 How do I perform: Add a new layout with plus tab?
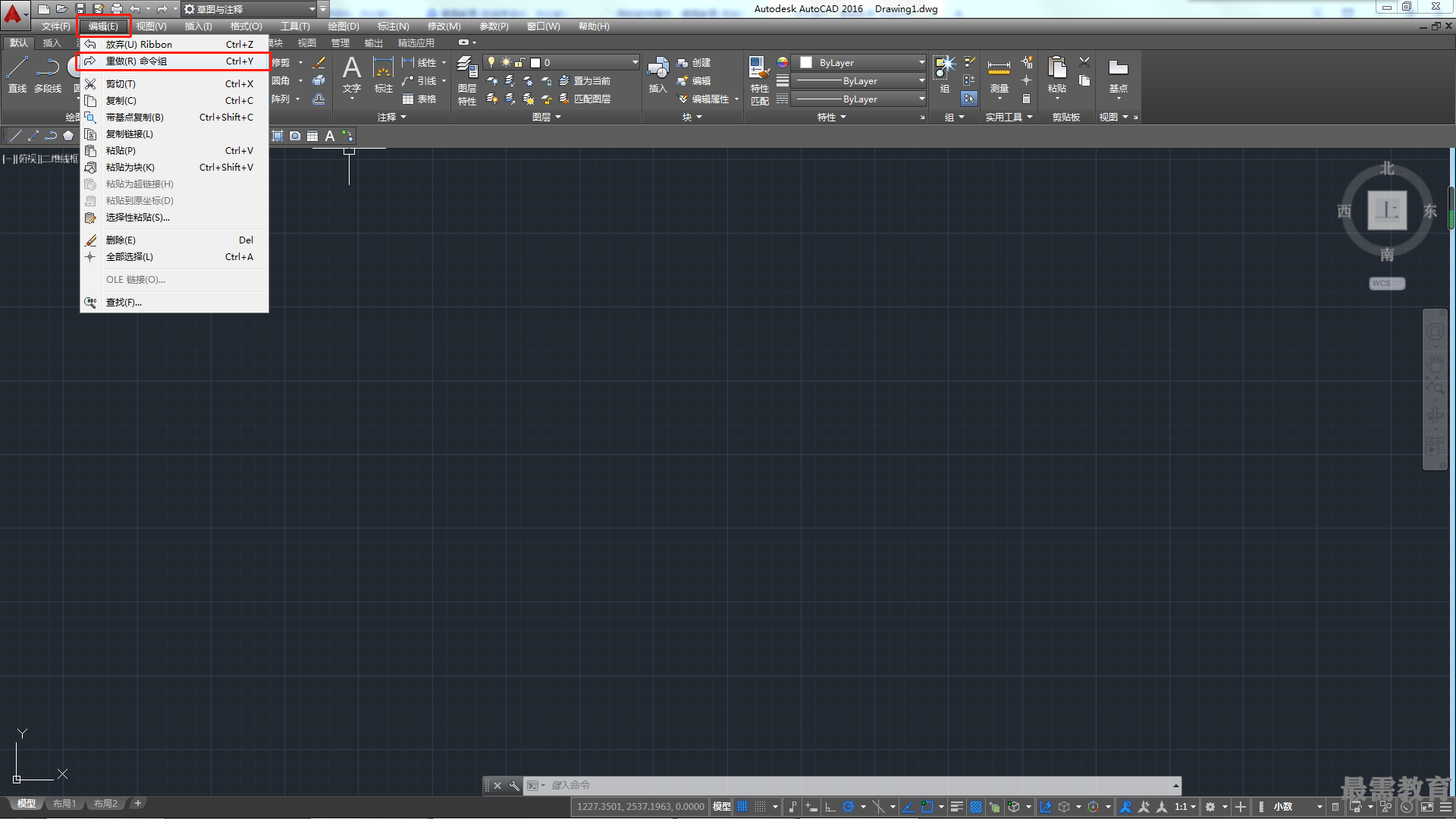137,804
